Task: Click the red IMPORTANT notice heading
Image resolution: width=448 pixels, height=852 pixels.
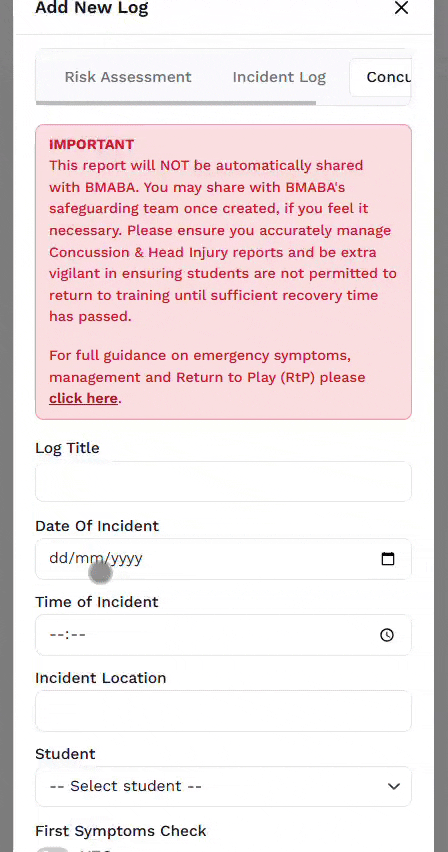Action: (x=91, y=144)
